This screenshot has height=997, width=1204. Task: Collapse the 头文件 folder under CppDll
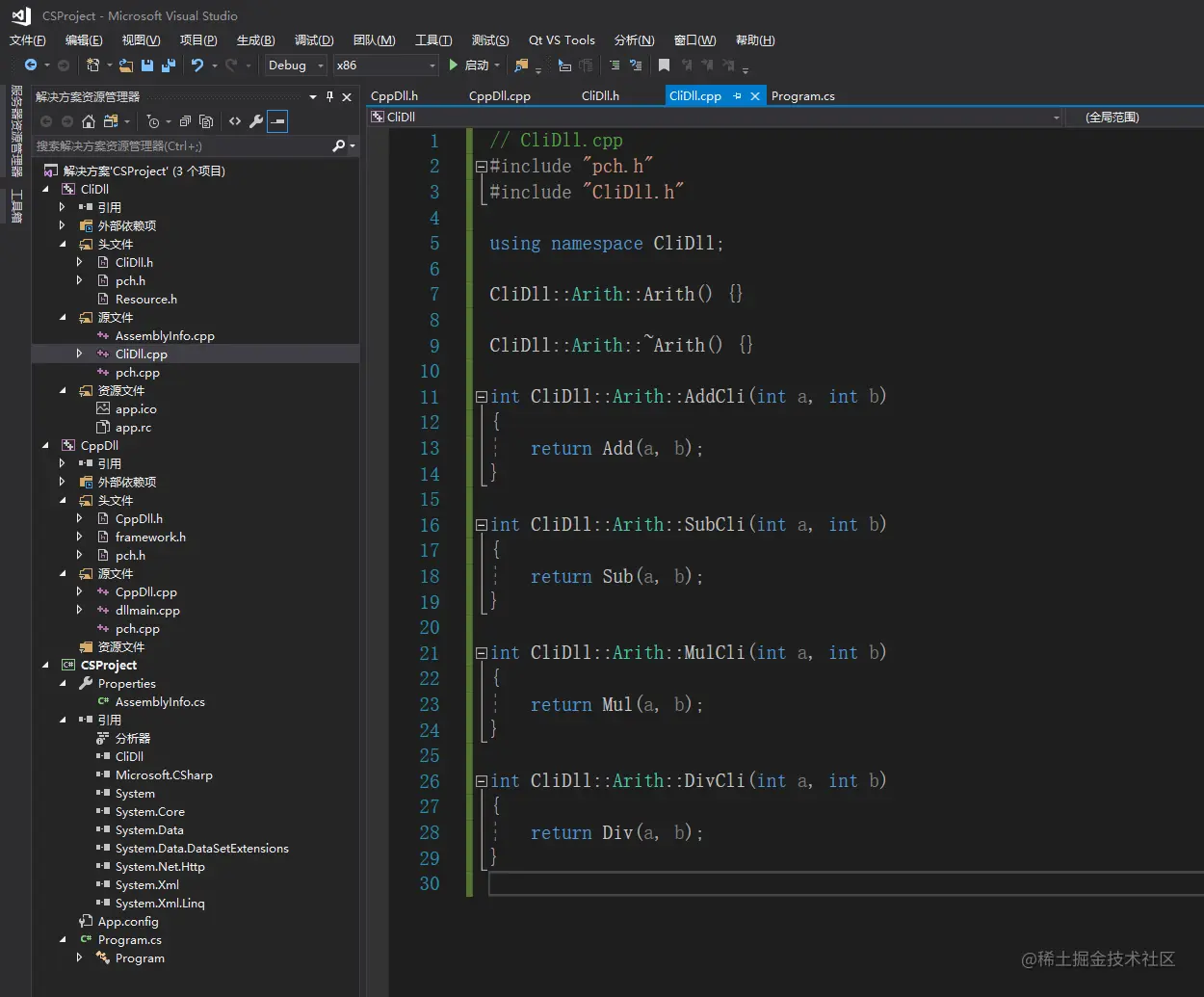(63, 501)
